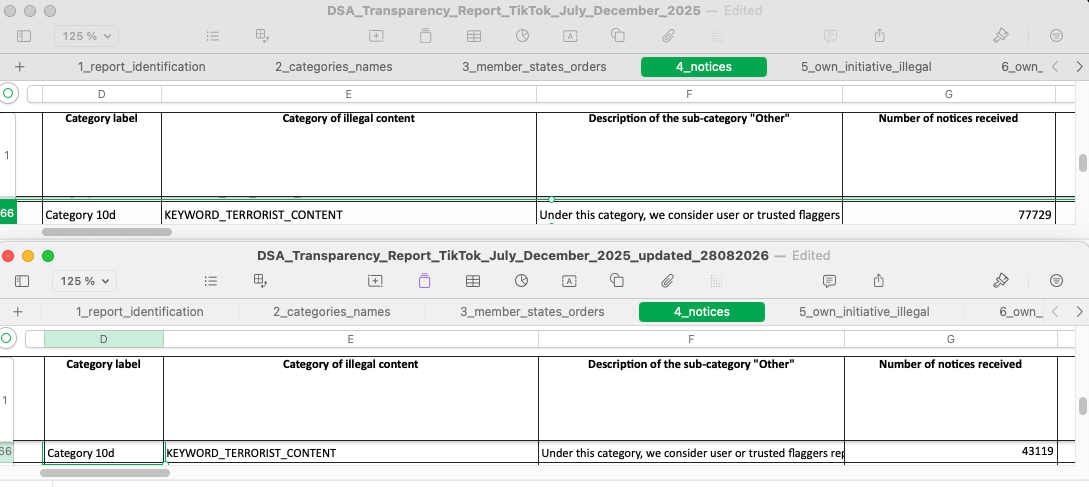Select Category 10d cell in updated_28082026 window

[103, 453]
